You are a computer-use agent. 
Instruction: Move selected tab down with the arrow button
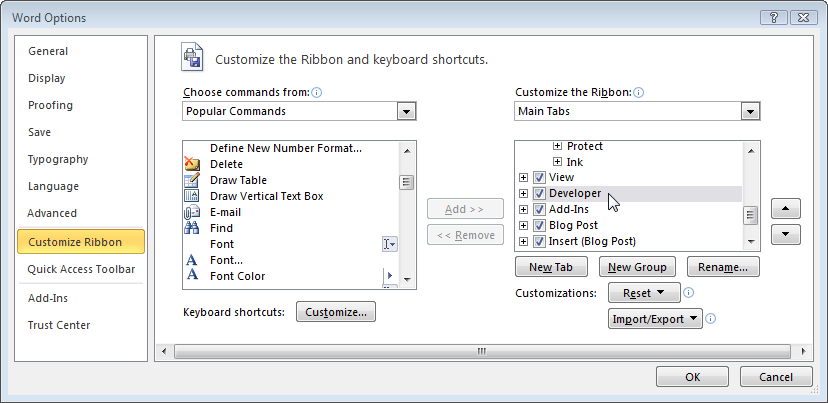(786, 235)
